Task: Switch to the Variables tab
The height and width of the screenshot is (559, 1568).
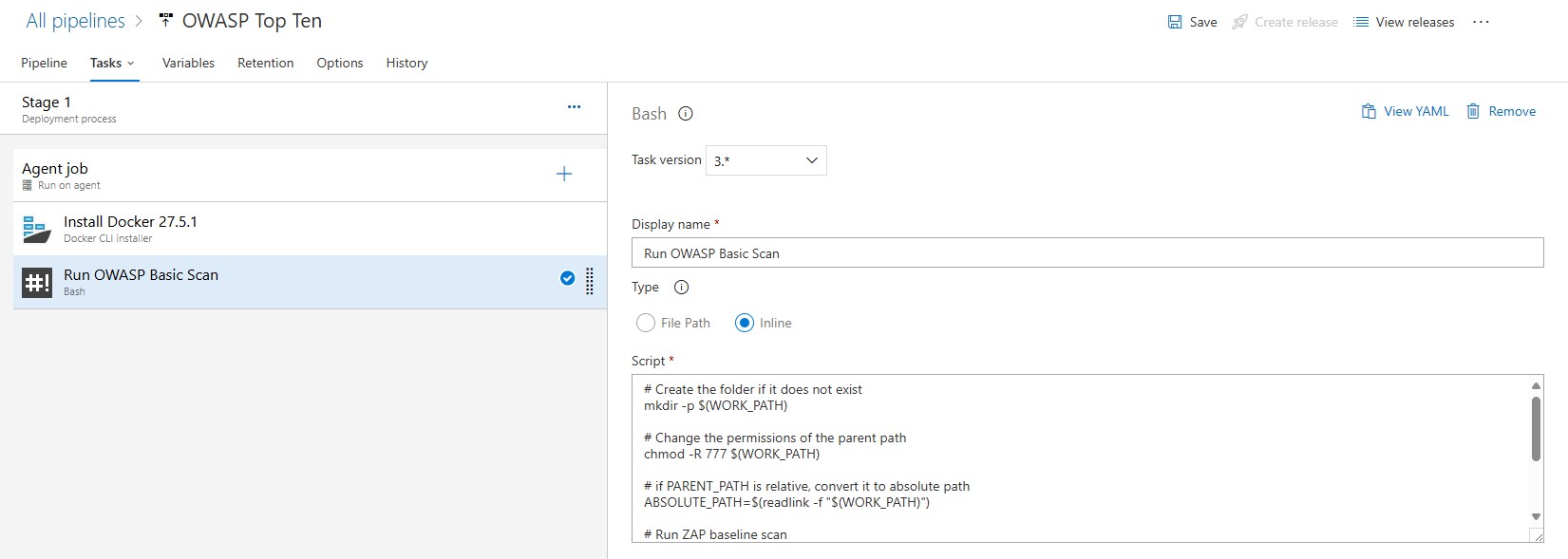Action: click(188, 63)
